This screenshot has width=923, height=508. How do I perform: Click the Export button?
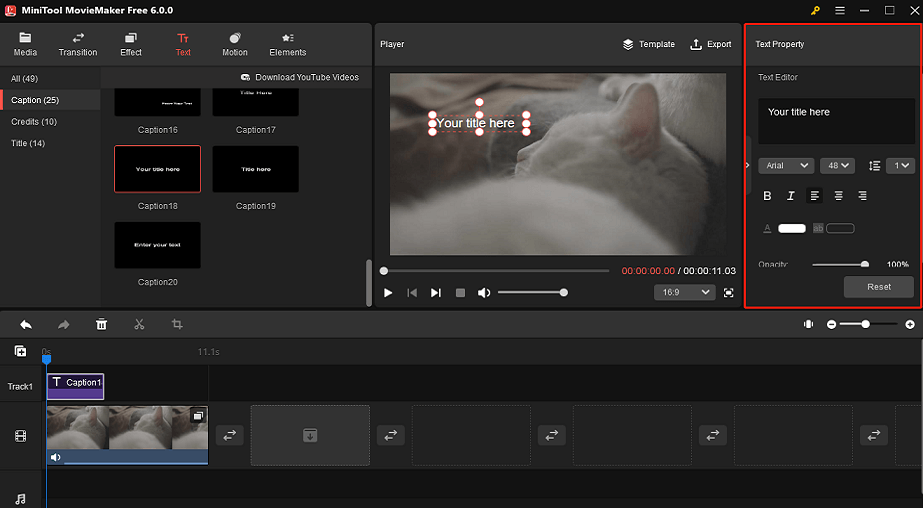click(x=711, y=44)
